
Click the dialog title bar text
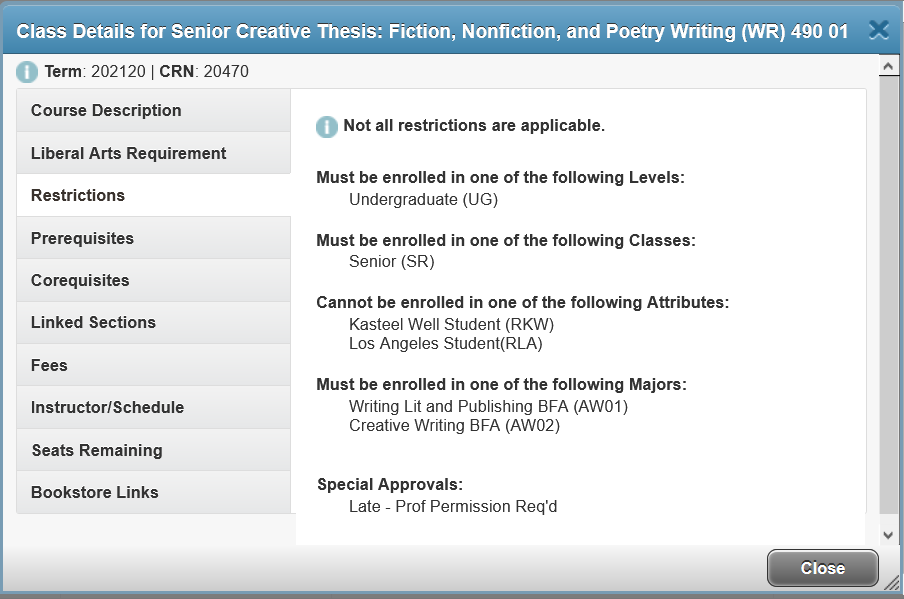[432, 31]
